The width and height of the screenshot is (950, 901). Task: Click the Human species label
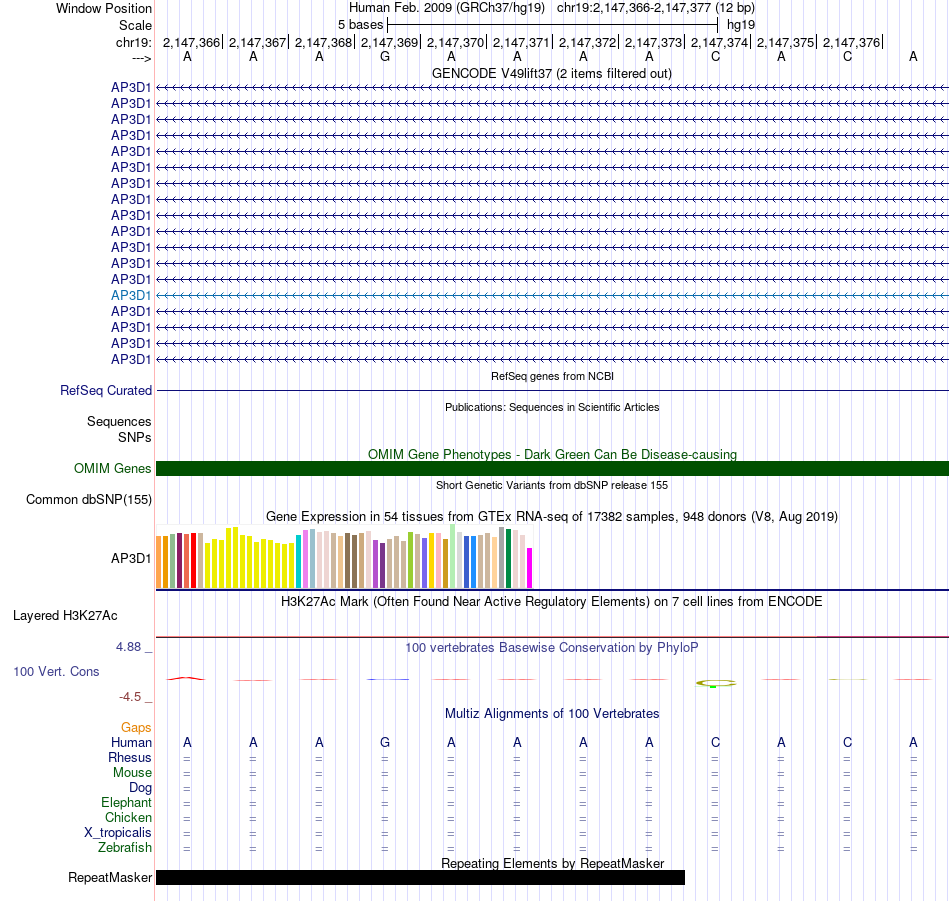[131, 742]
